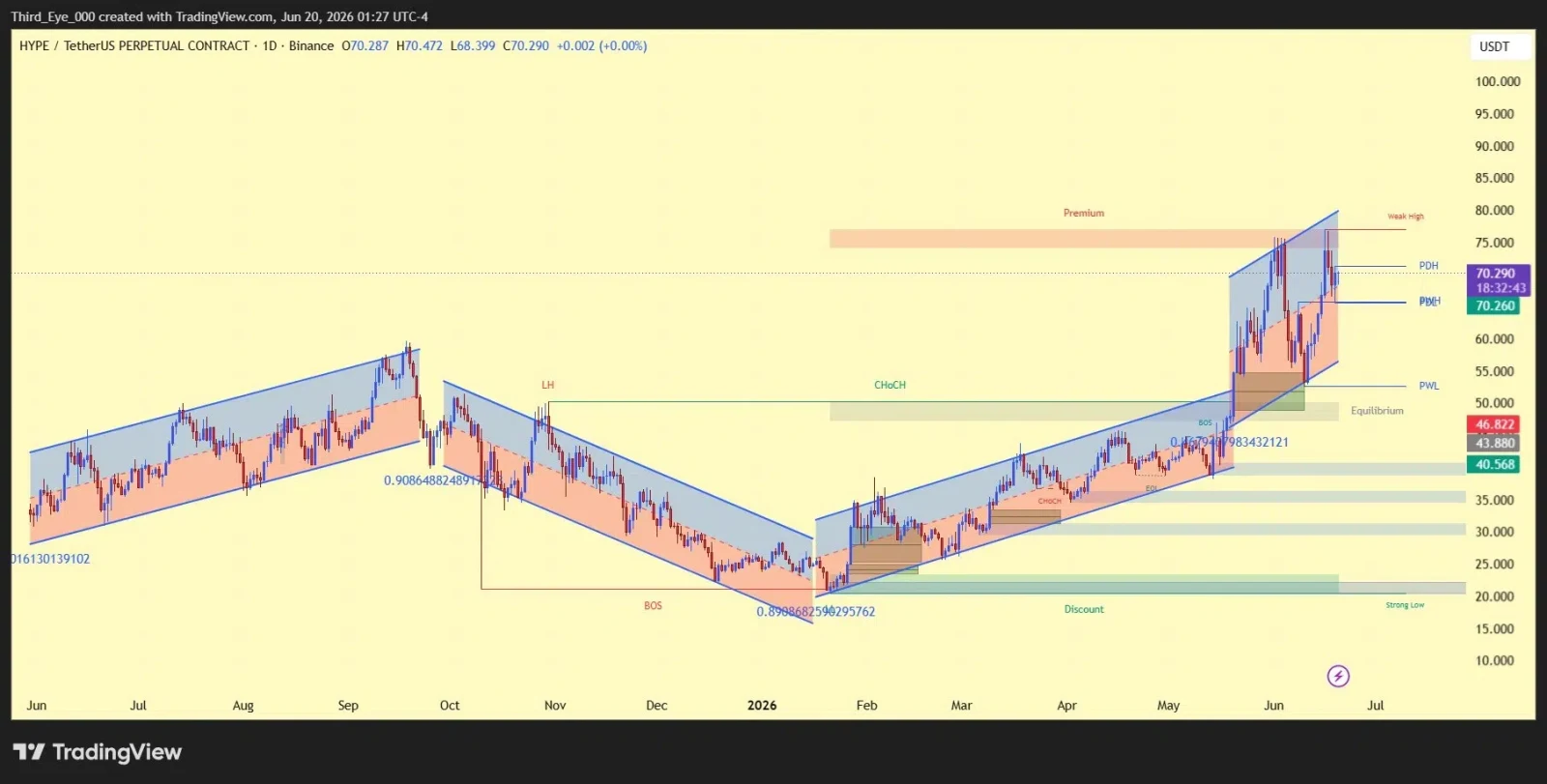Click the Aug label on time axis

click(243, 706)
